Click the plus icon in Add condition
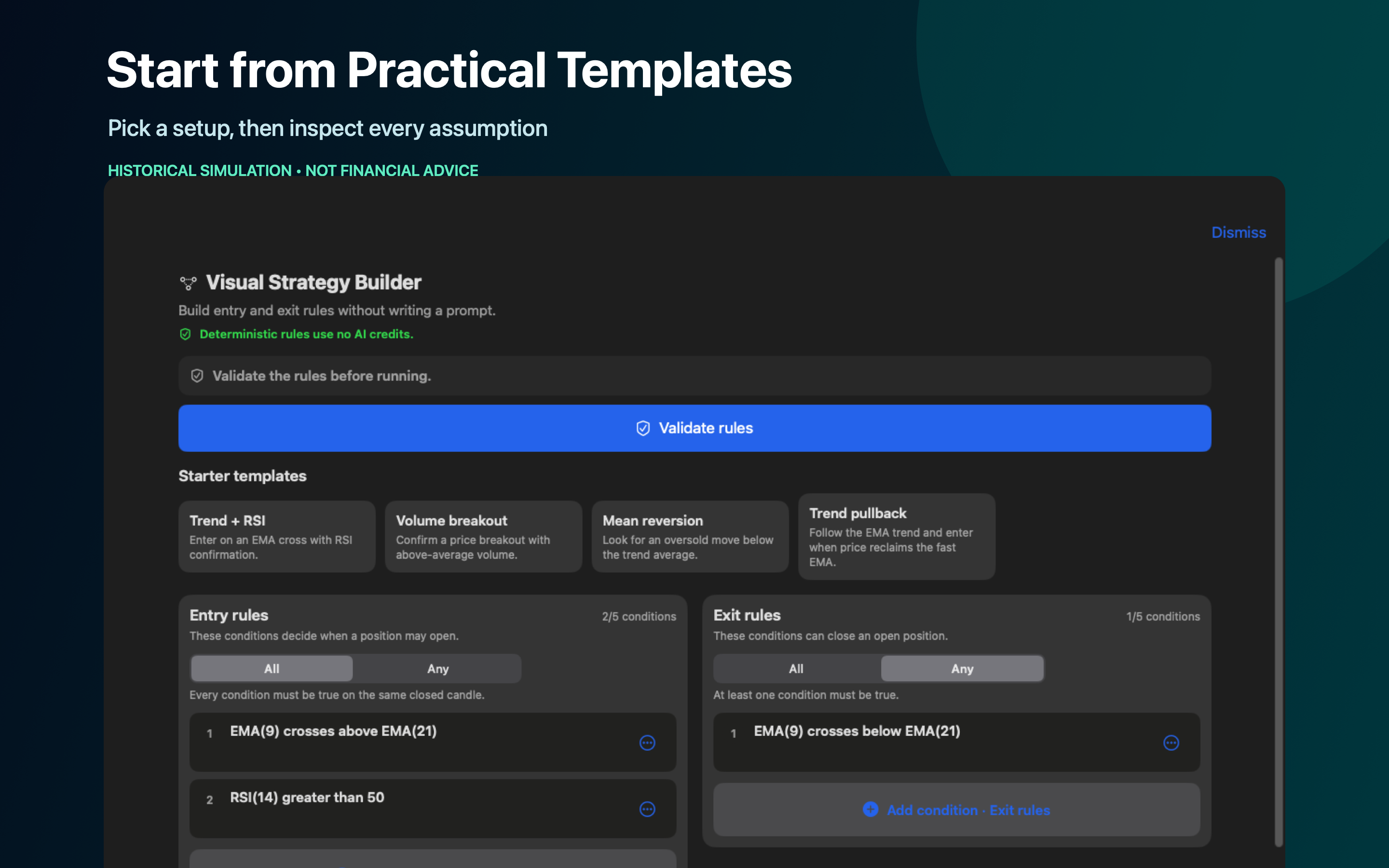1389x868 pixels. pyautogui.click(x=870, y=810)
